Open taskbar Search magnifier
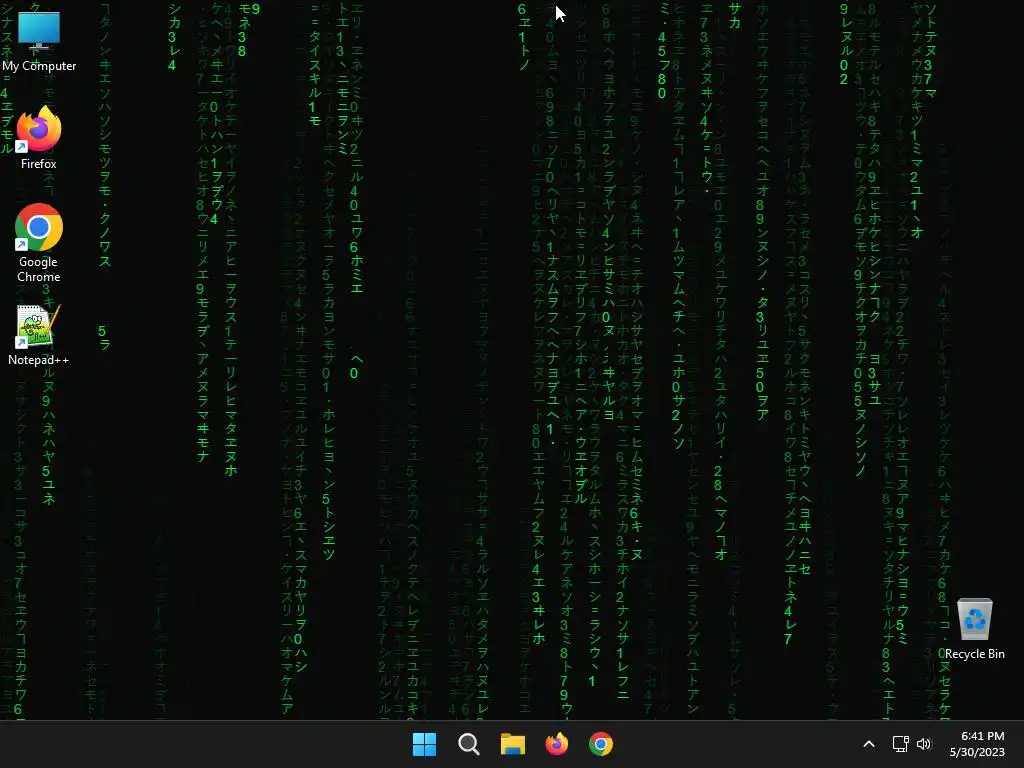1024x768 pixels. 469,744
